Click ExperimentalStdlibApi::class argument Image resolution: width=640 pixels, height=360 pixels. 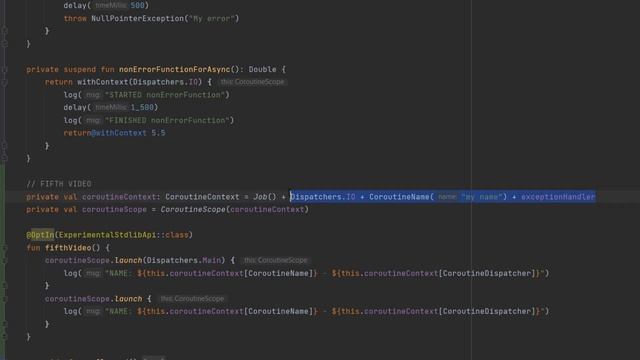pyautogui.click(x=124, y=235)
